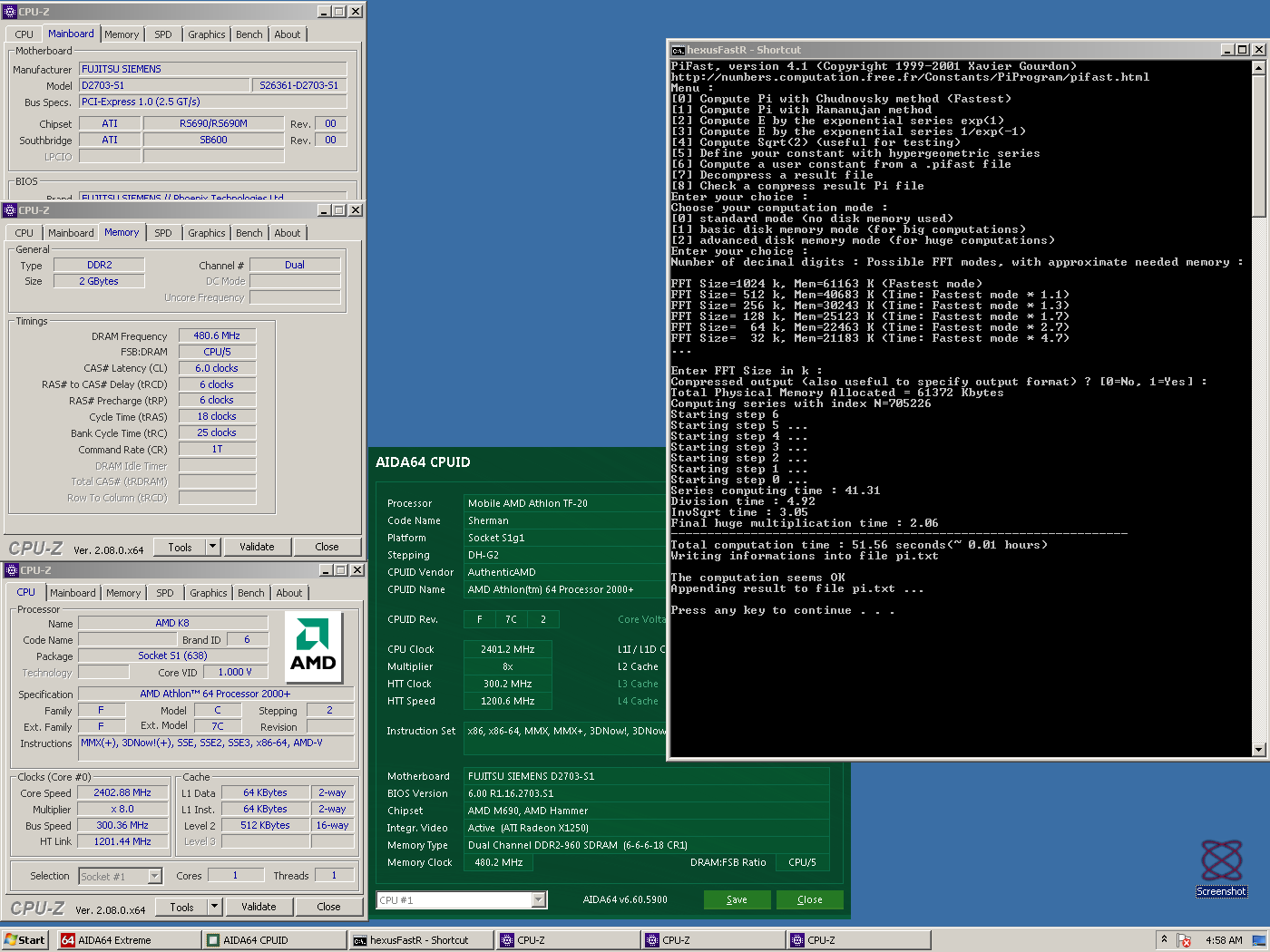This screenshot has height=952, width=1270.
Task: Click the console scrollbar down arrow
Action: pyautogui.click(x=1258, y=750)
